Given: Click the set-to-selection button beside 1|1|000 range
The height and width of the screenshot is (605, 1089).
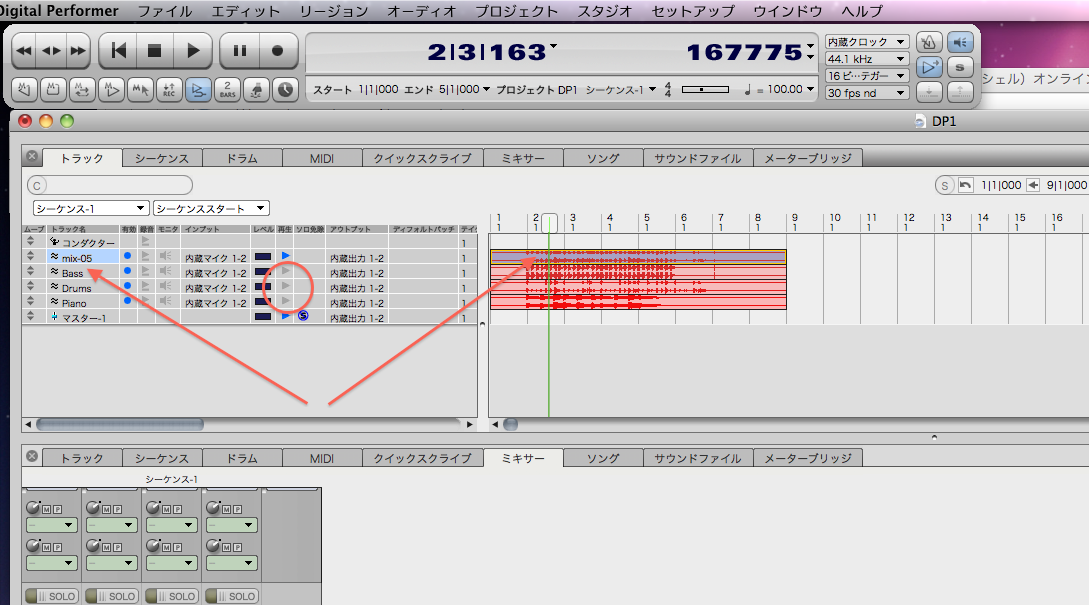Looking at the screenshot, I should (965, 185).
